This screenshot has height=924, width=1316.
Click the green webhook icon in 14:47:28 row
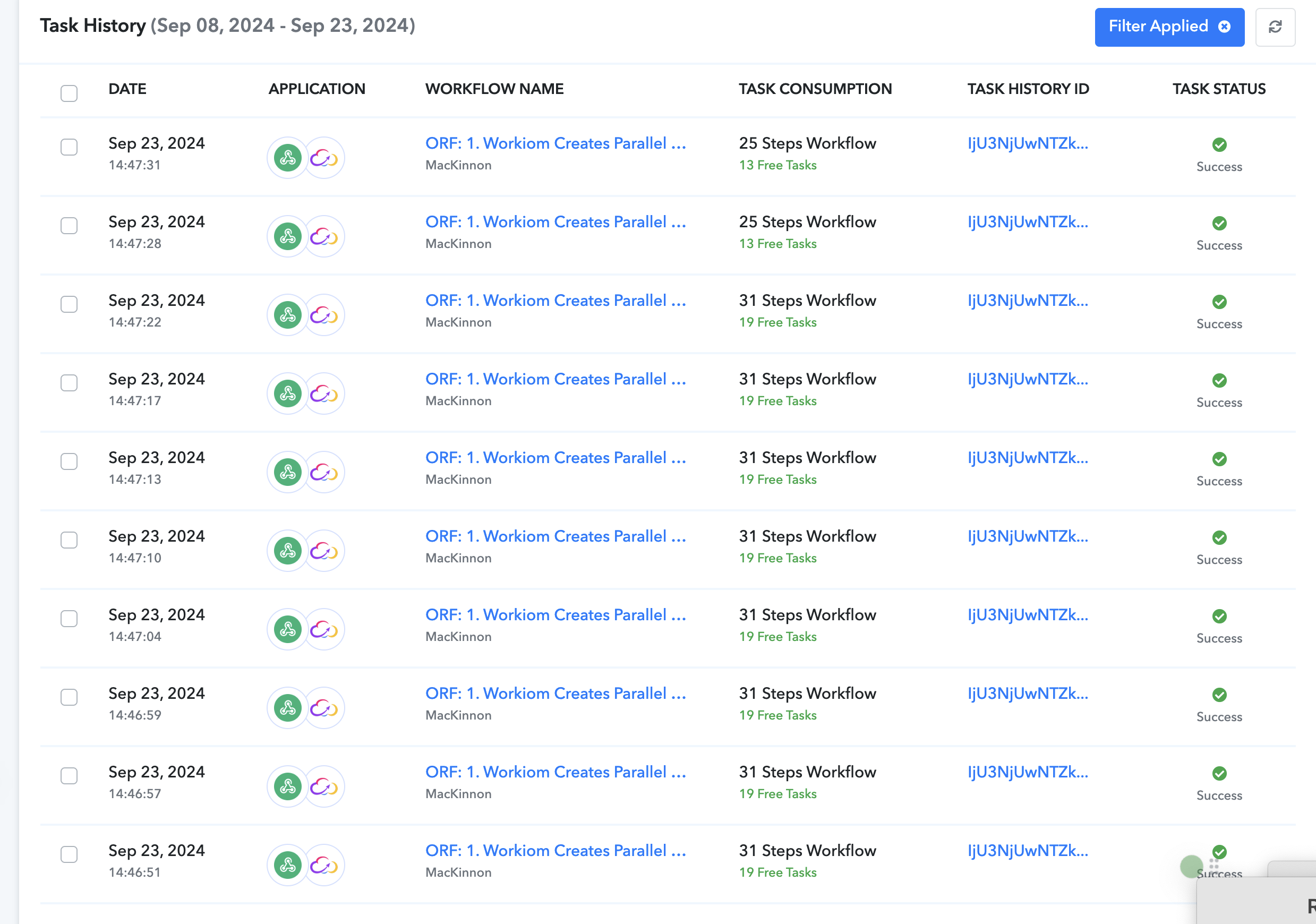[x=288, y=236]
